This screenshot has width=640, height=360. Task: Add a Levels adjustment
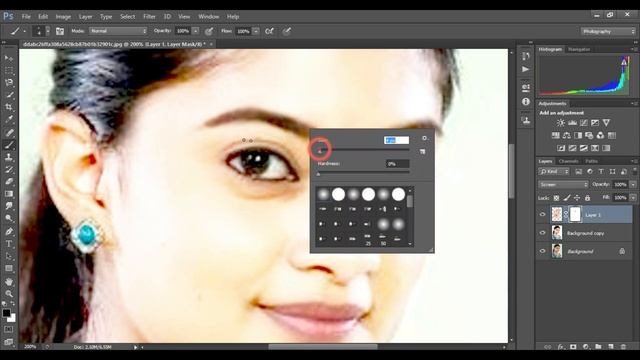pos(572,123)
